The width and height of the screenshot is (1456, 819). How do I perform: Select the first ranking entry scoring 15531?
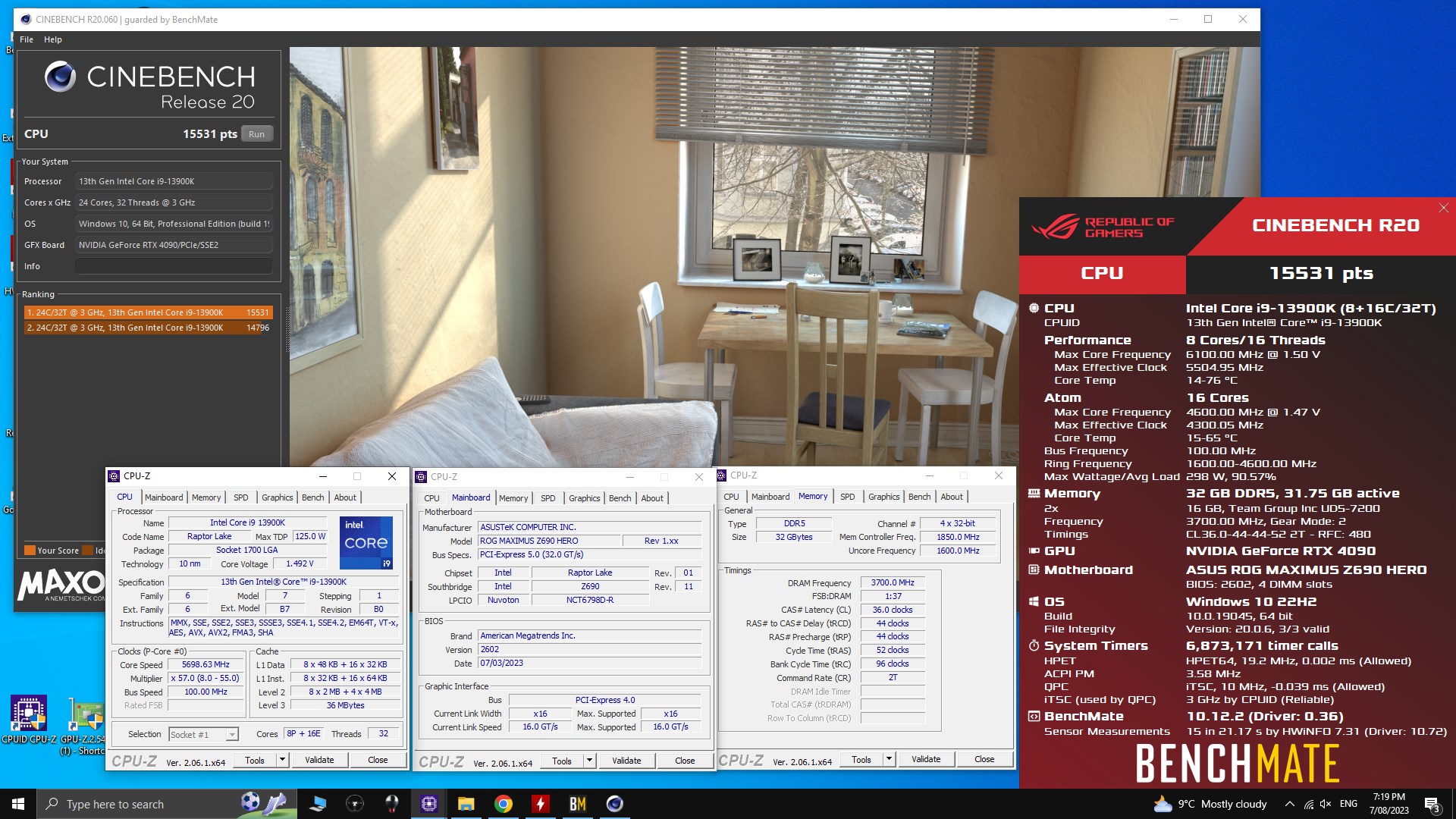point(148,312)
